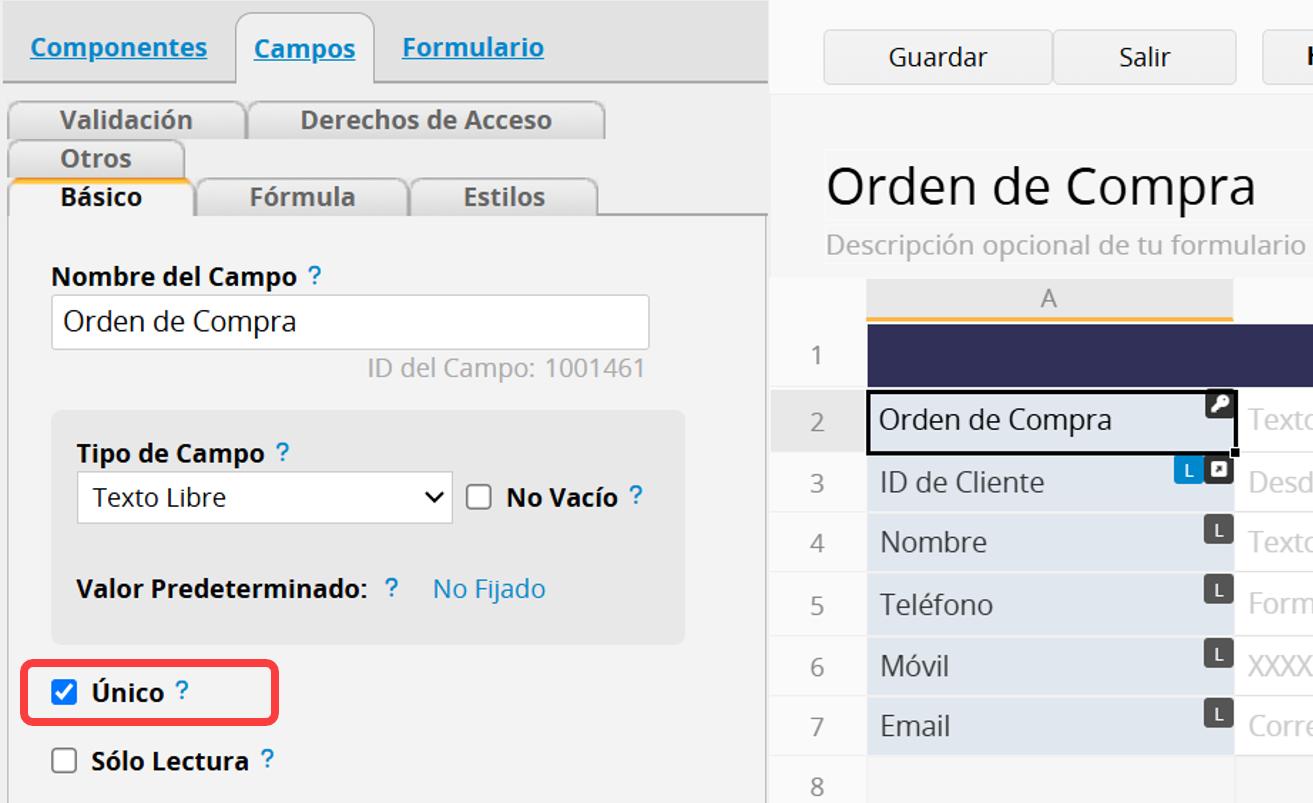Click the key icon on Orden de Compra cell
The image size is (1313, 803).
[x=1219, y=405]
